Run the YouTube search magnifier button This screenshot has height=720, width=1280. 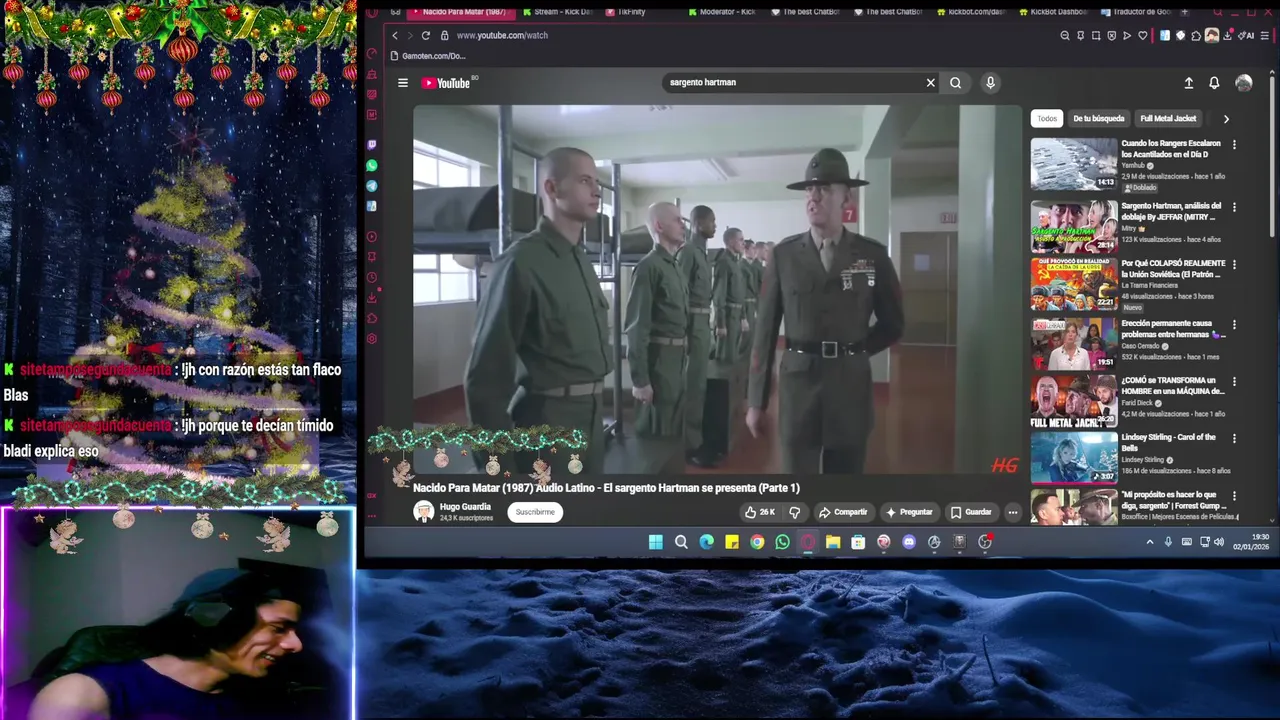click(x=955, y=83)
